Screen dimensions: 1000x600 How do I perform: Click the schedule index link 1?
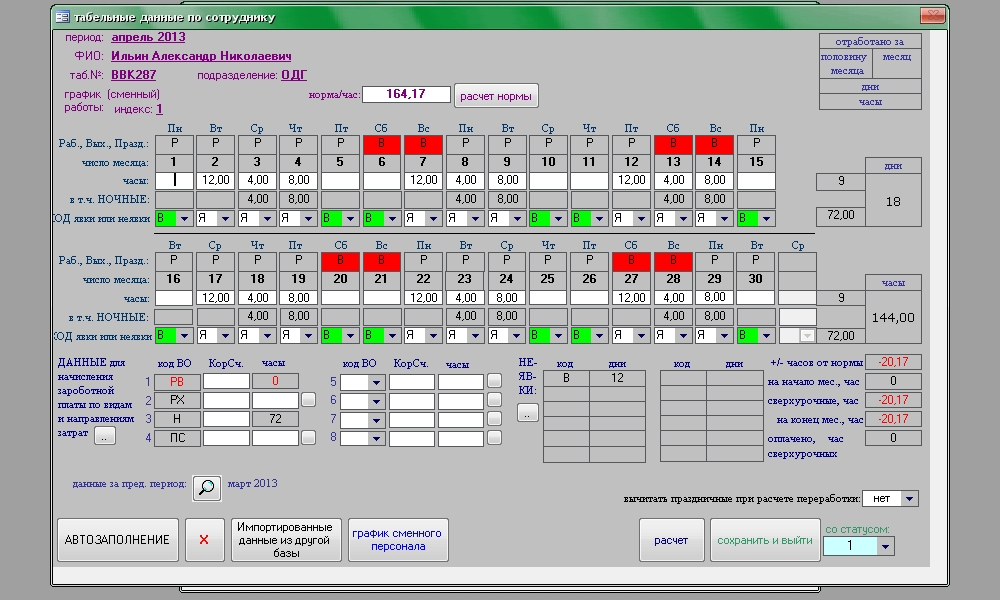159,109
